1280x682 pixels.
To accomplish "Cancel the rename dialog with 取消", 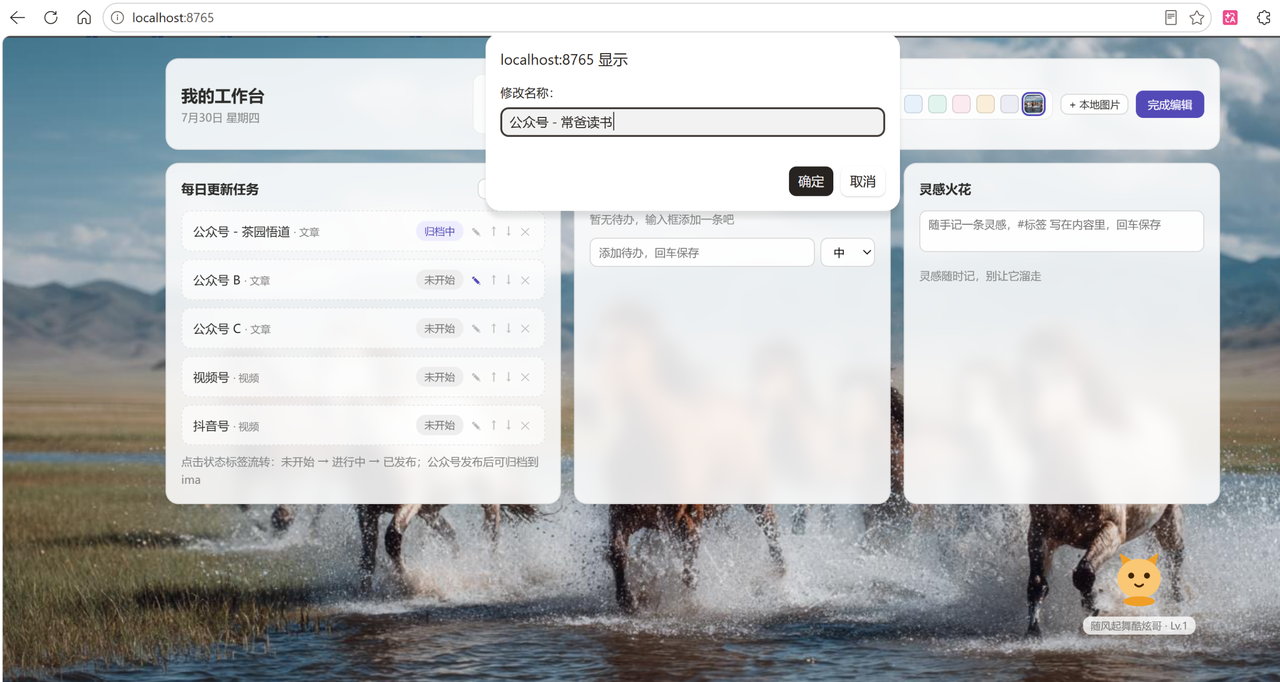I will 863,181.
